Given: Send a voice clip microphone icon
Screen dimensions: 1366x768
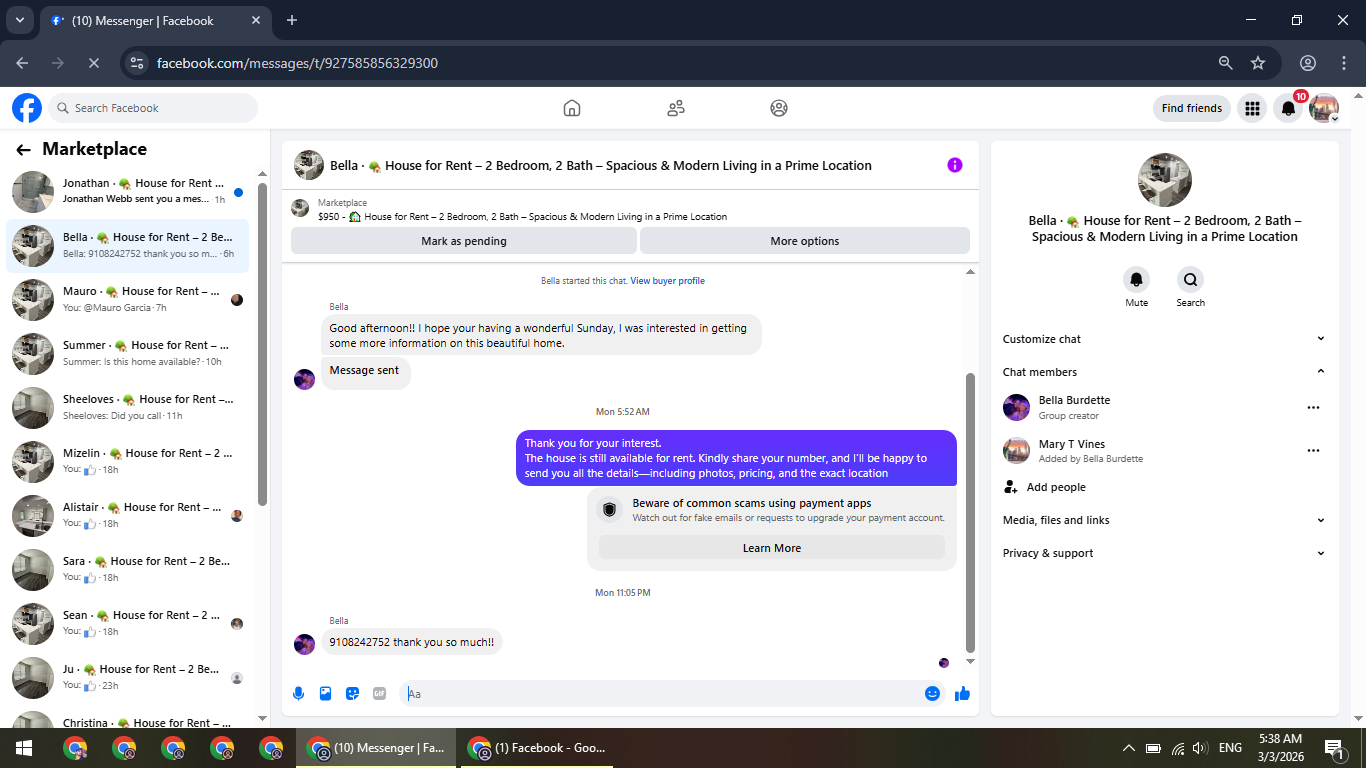Looking at the screenshot, I should (298, 694).
